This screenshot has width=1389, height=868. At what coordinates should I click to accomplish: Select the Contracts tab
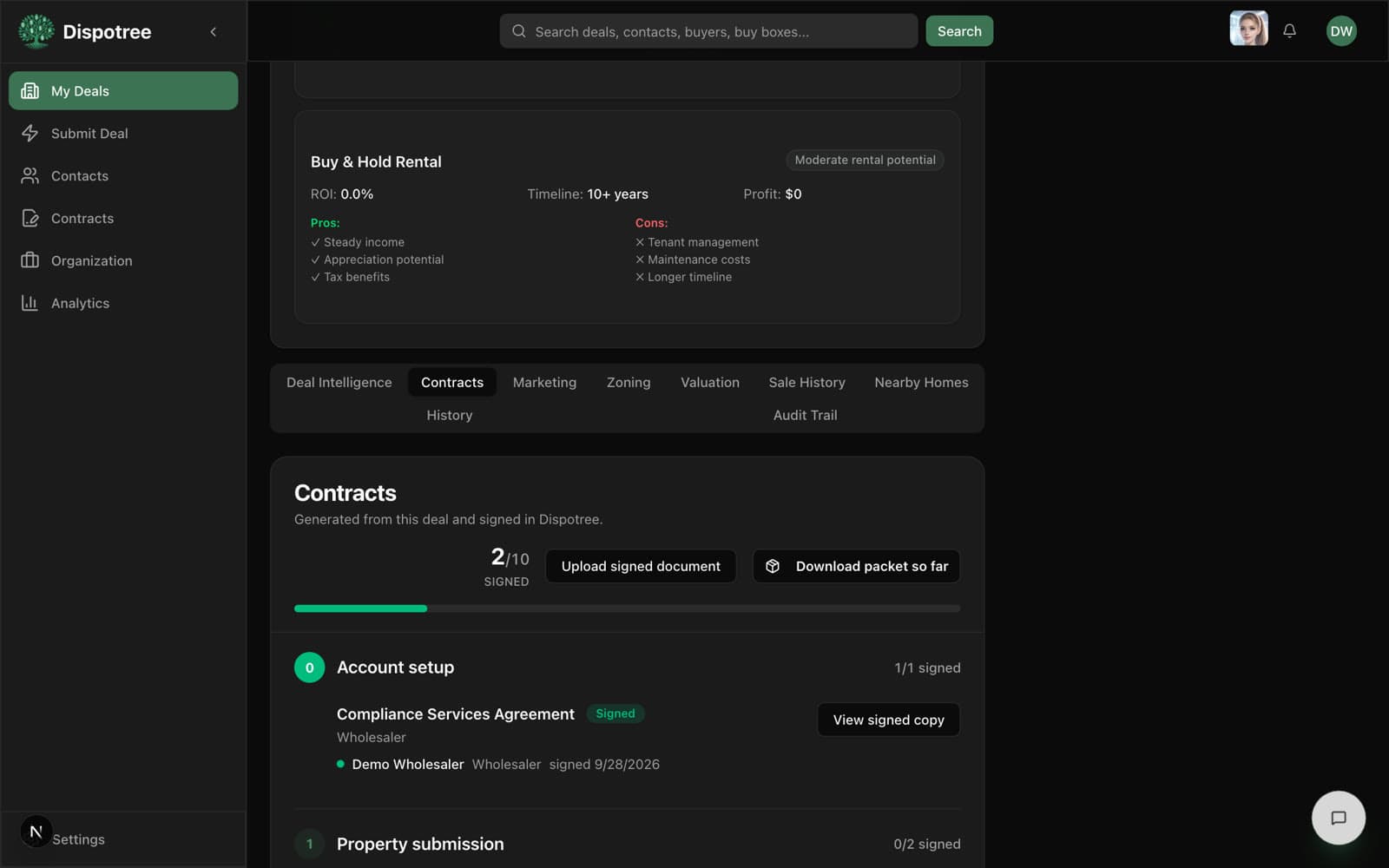452,382
